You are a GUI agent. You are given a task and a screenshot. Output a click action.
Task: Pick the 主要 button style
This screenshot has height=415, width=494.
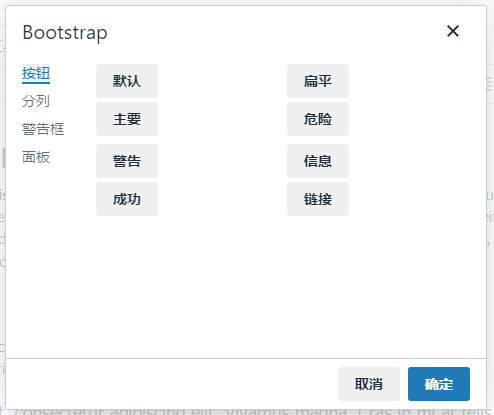pyautogui.click(x=127, y=119)
